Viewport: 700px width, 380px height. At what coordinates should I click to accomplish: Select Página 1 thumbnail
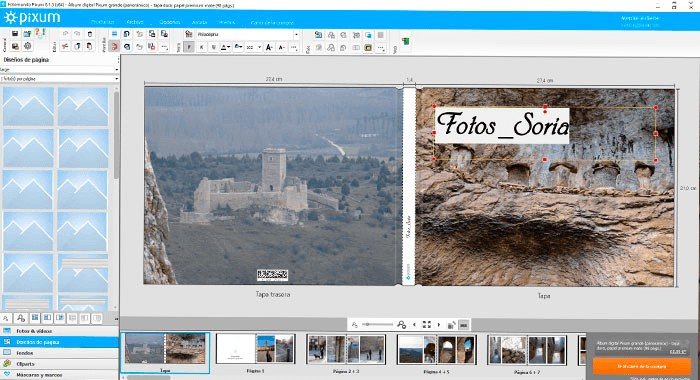[x=255, y=349]
